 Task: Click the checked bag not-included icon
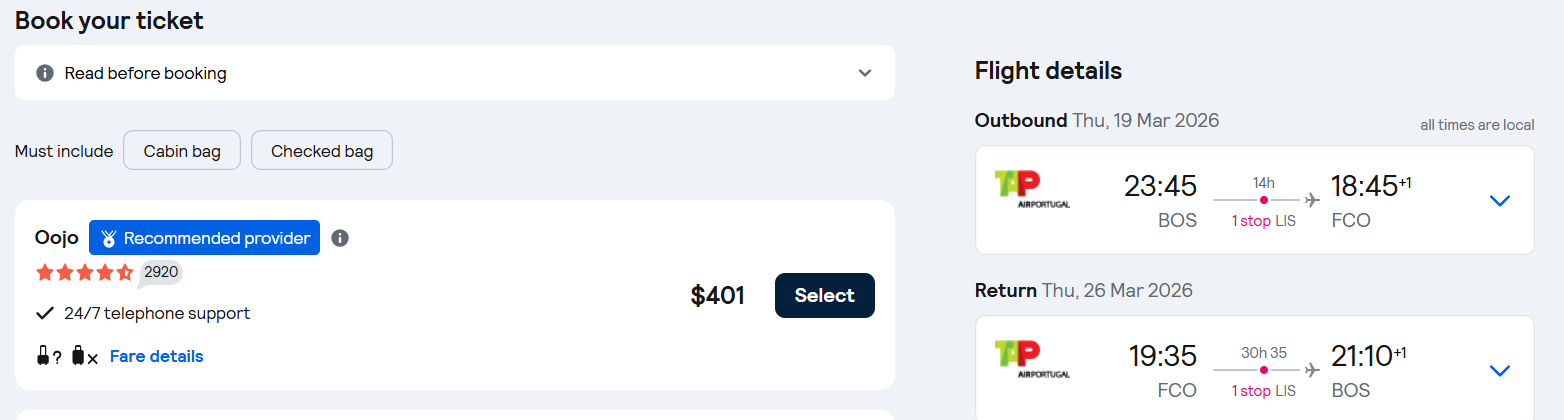pos(85,356)
